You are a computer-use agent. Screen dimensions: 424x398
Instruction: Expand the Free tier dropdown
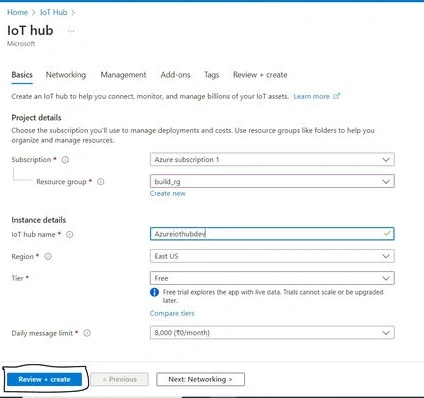(x=272, y=278)
